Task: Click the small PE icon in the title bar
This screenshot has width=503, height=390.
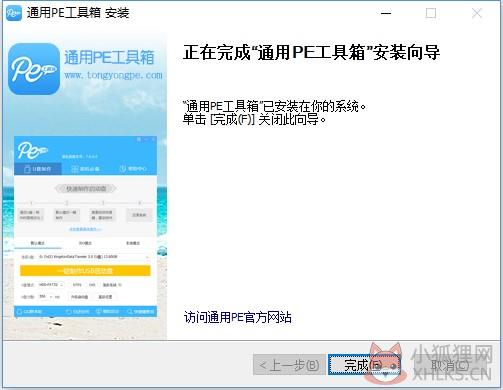Action: pyautogui.click(x=14, y=13)
